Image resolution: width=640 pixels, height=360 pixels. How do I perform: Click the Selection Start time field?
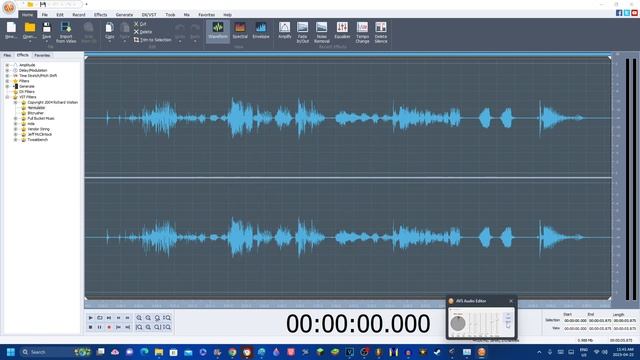[575, 321]
